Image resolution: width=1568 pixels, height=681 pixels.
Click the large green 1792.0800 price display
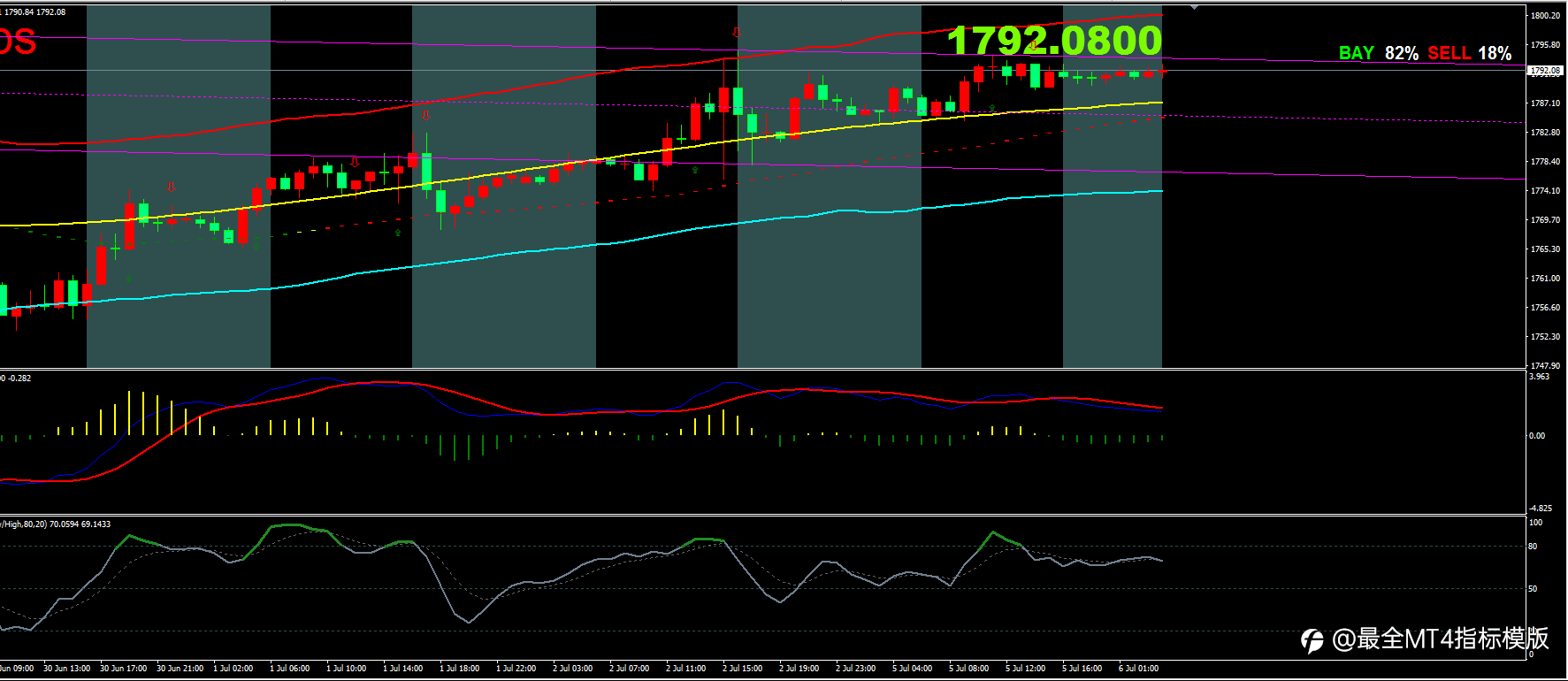tap(1054, 41)
